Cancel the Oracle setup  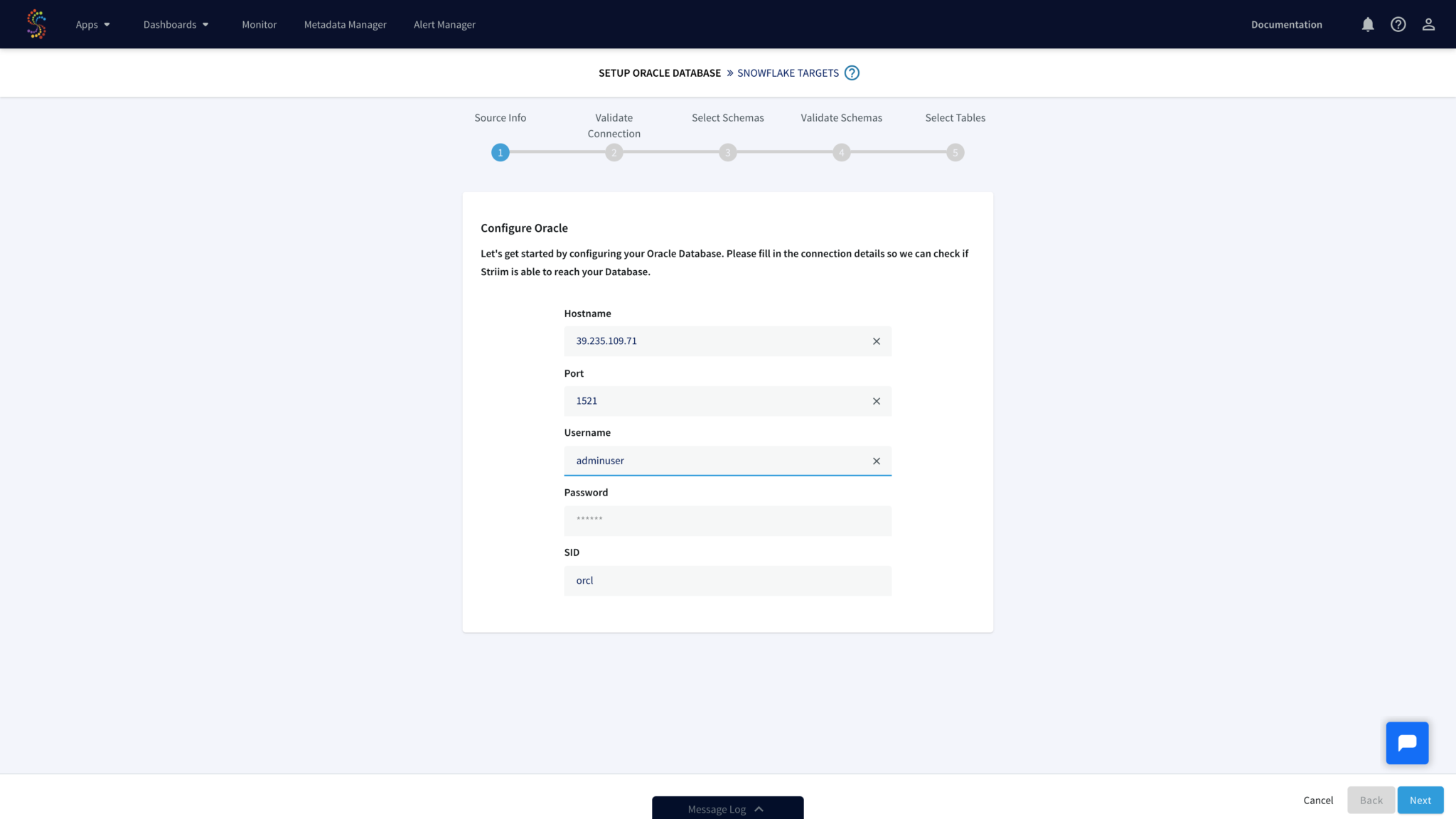(1317, 800)
